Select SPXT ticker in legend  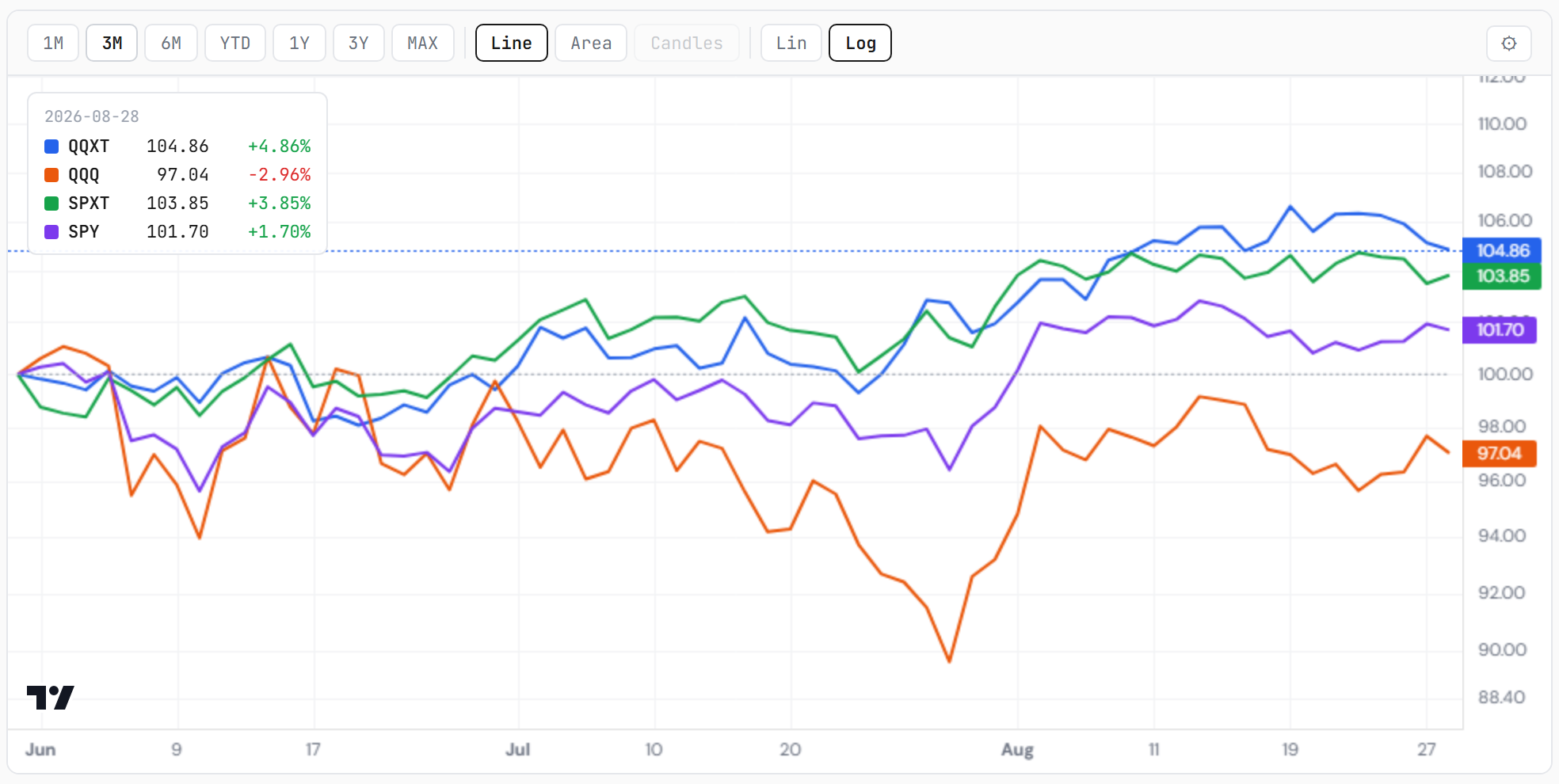89,204
